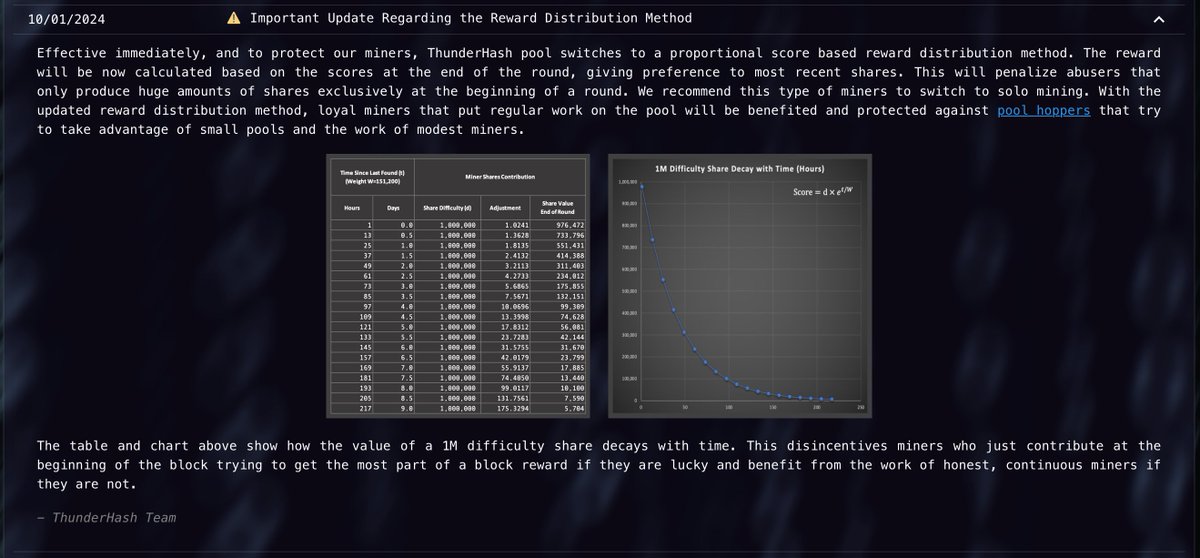1200x558 pixels.
Task: Click the adjustment cell 3.2113
Action: click(517, 266)
